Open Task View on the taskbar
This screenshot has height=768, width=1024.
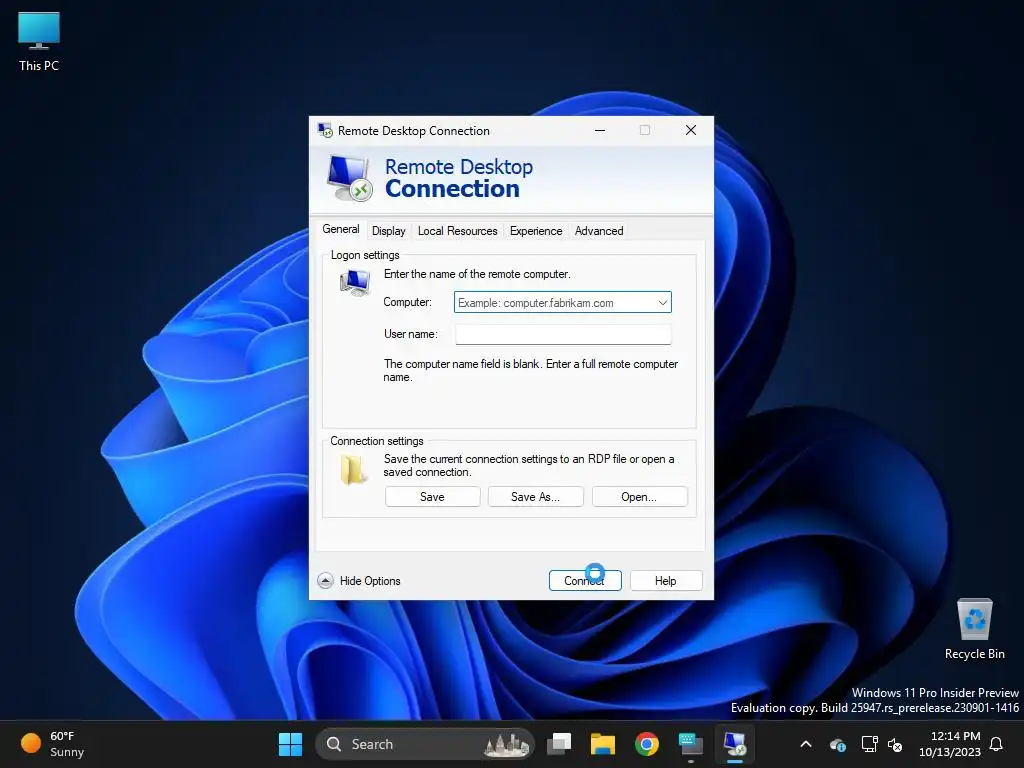click(x=559, y=744)
